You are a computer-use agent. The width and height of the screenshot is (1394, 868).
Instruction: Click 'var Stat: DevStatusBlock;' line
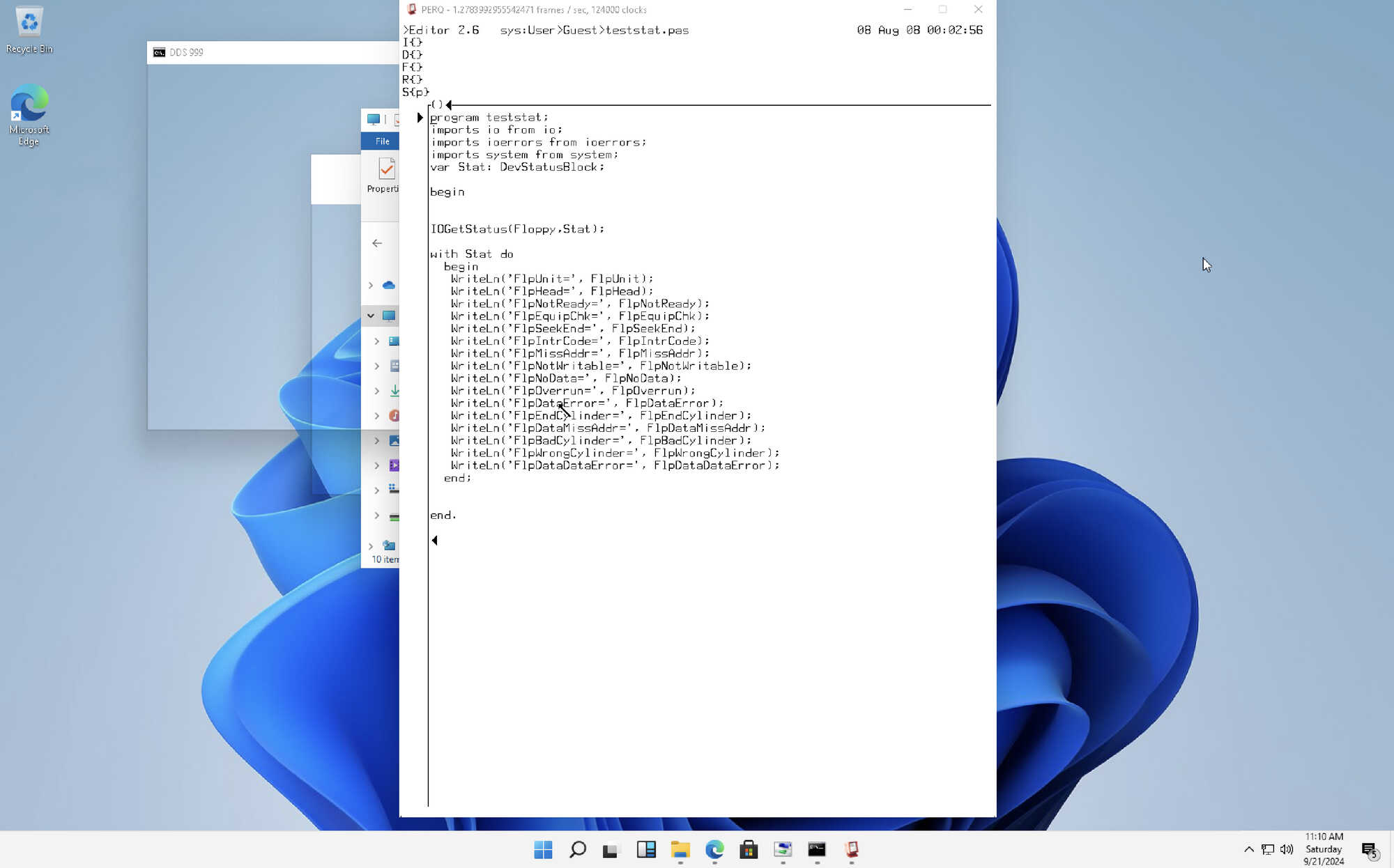(x=517, y=167)
